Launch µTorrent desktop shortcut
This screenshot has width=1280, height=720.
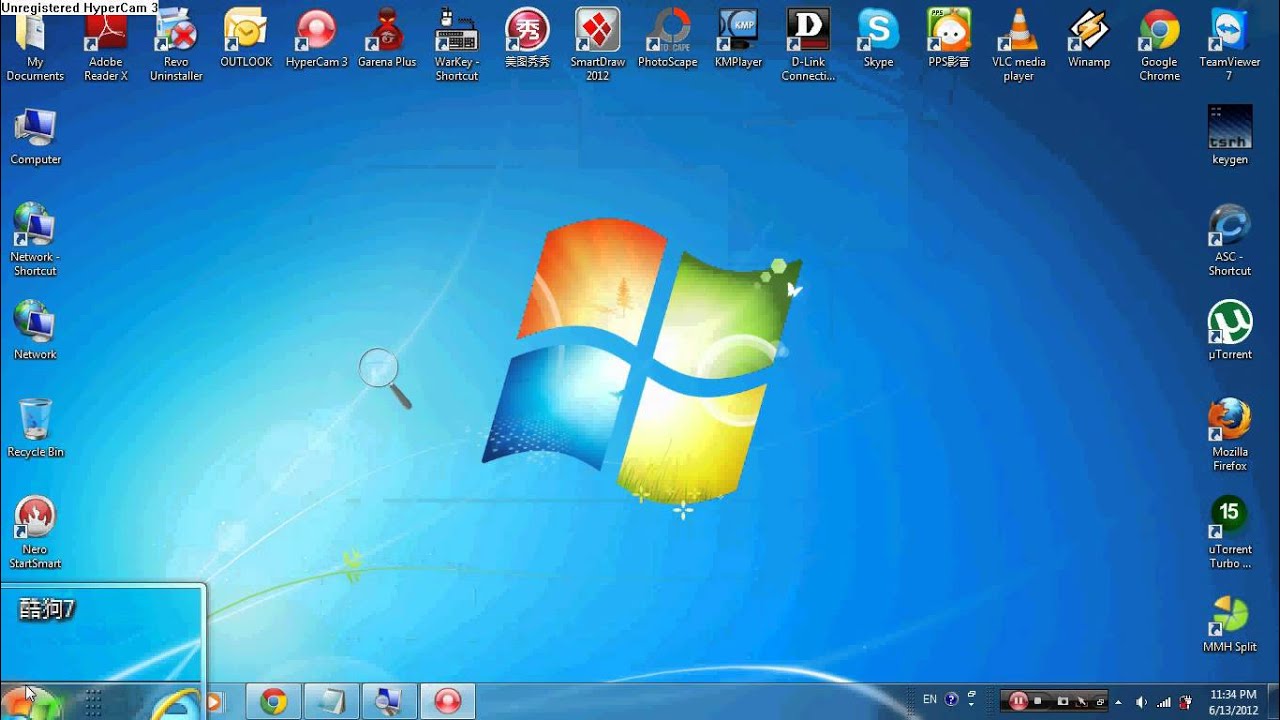click(x=1229, y=331)
